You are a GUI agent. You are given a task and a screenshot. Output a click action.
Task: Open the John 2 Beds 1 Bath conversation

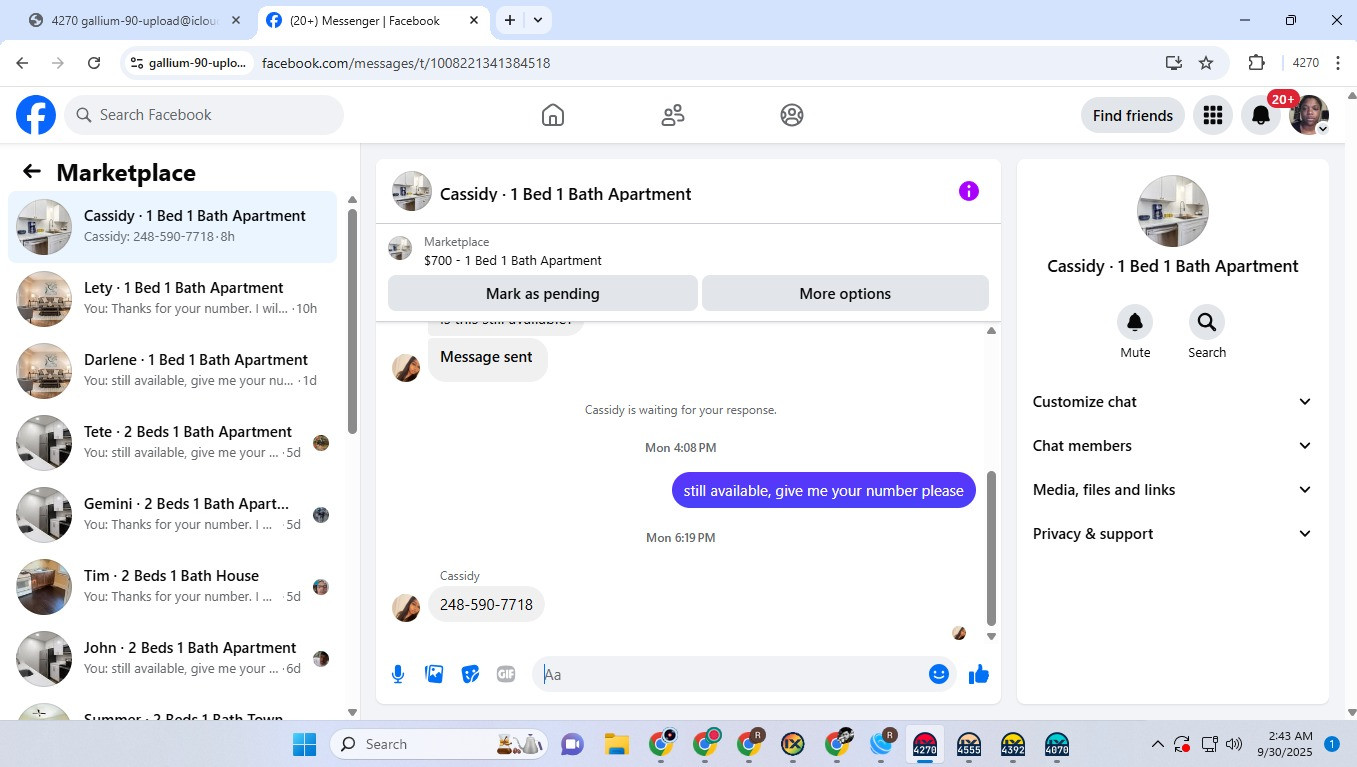pos(173,659)
